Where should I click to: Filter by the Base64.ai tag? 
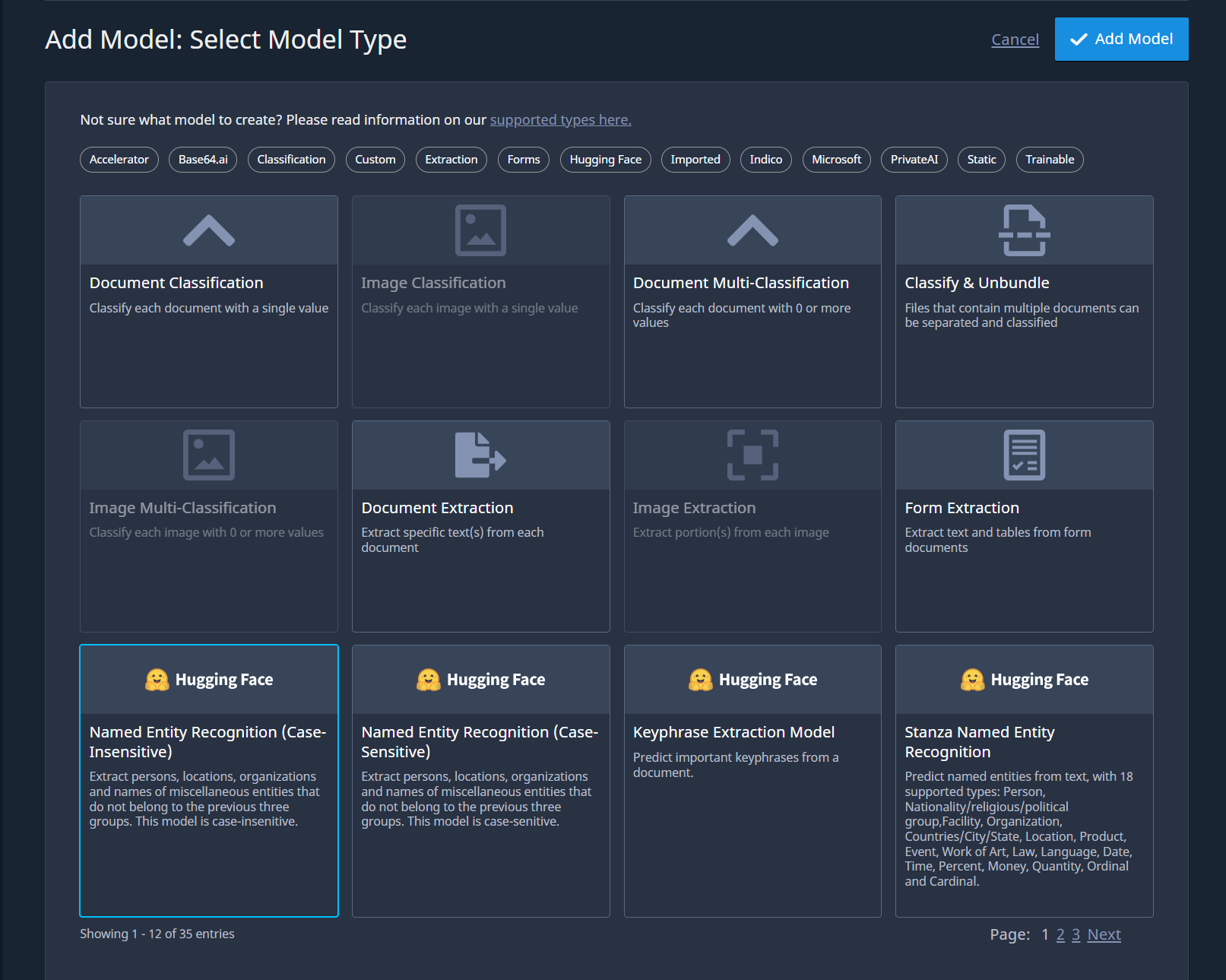coord(203,160)
